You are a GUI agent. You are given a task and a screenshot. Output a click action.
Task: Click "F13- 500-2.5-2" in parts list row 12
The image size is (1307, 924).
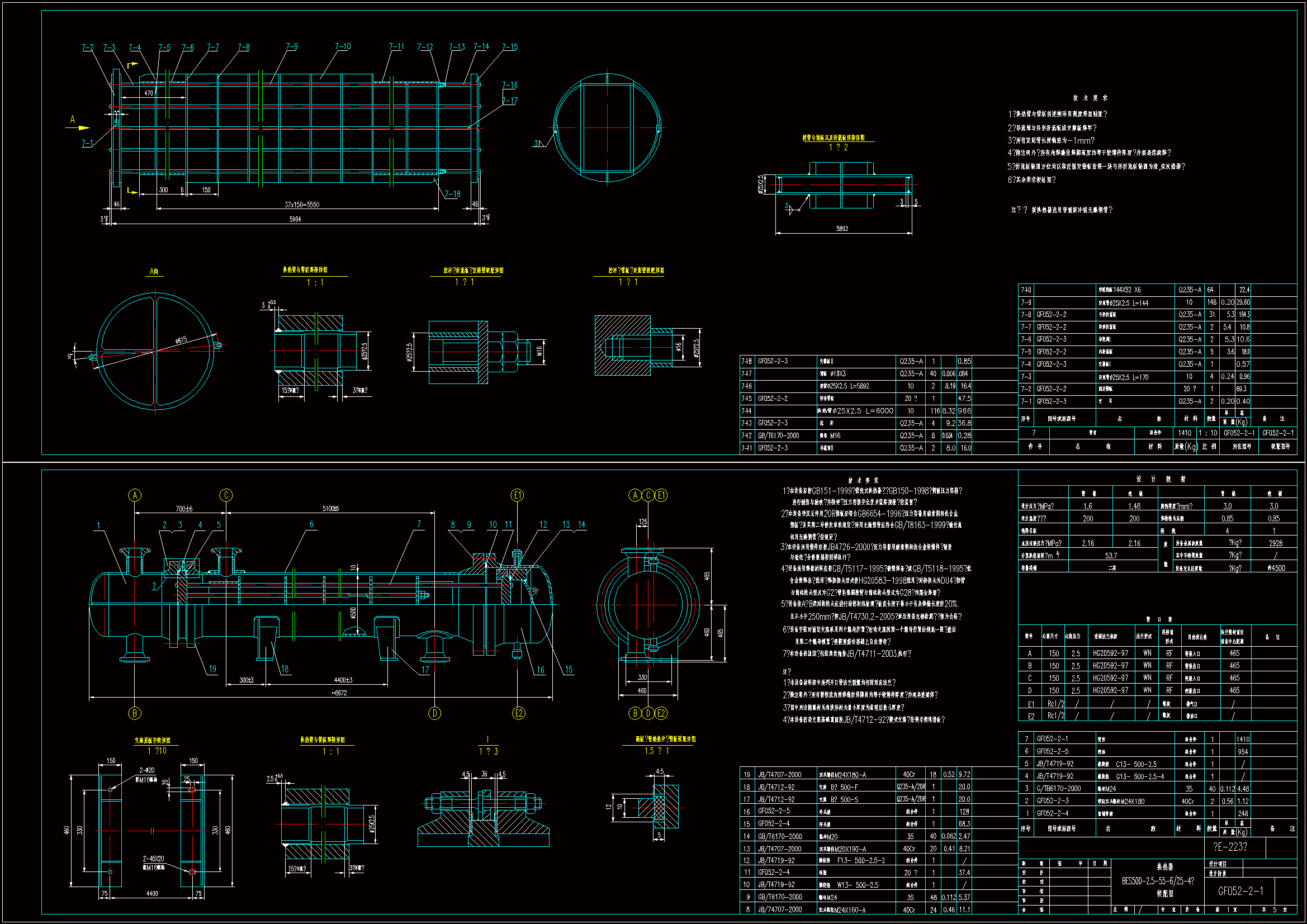[861, 861]
